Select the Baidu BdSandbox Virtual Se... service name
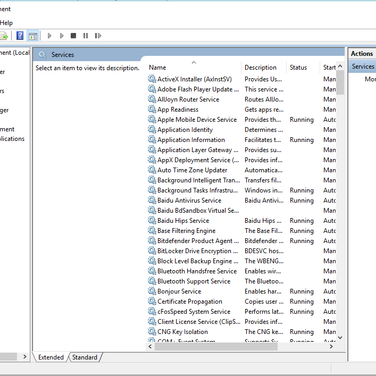 pos(198,210)
